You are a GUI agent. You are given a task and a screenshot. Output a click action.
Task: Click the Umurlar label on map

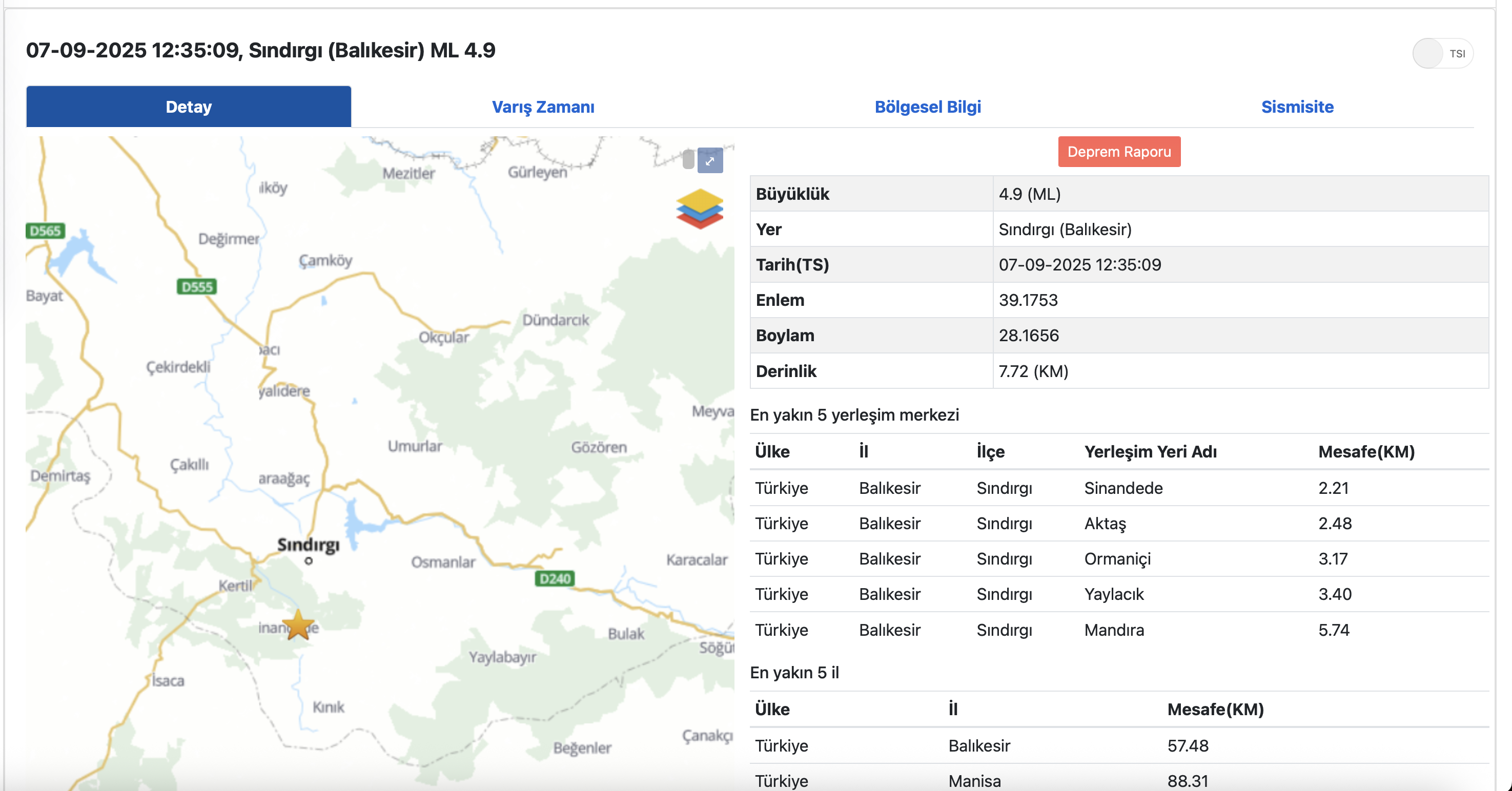[x=415, y=446]
